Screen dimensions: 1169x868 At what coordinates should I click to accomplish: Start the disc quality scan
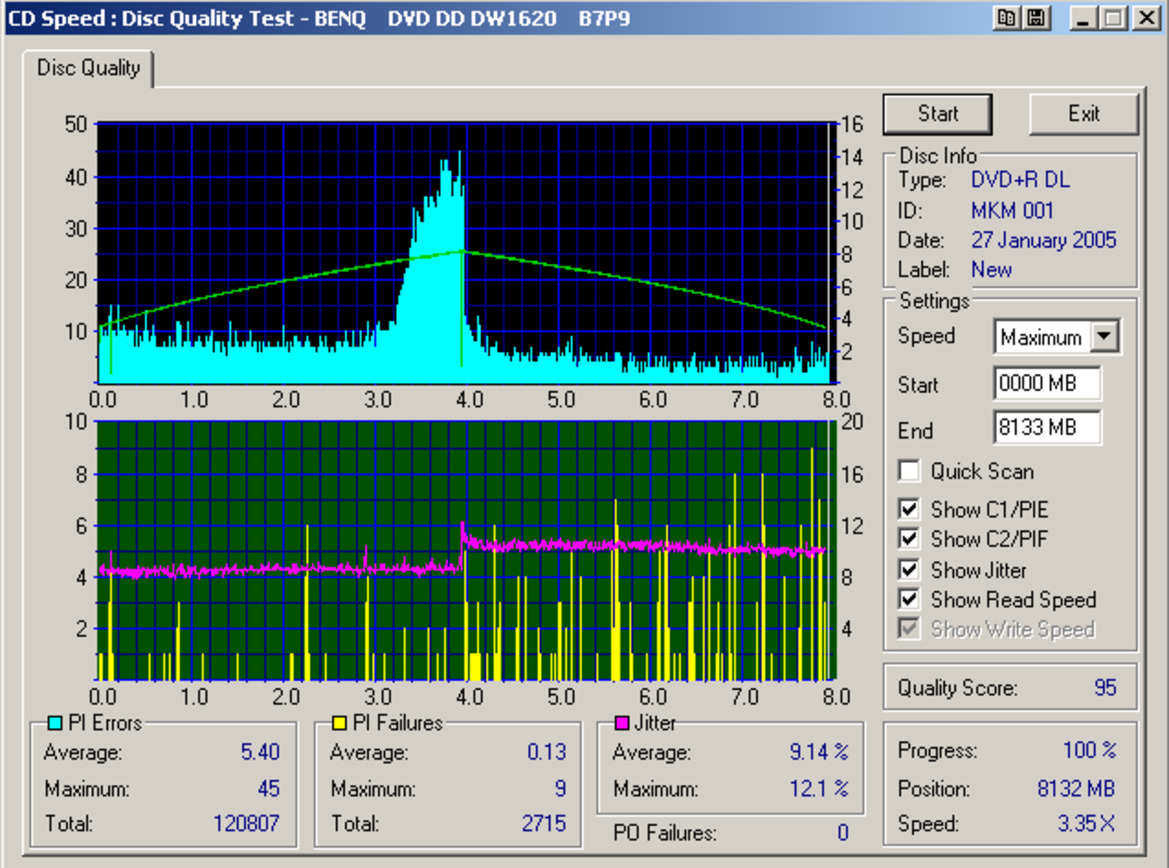tap(937, 114)
